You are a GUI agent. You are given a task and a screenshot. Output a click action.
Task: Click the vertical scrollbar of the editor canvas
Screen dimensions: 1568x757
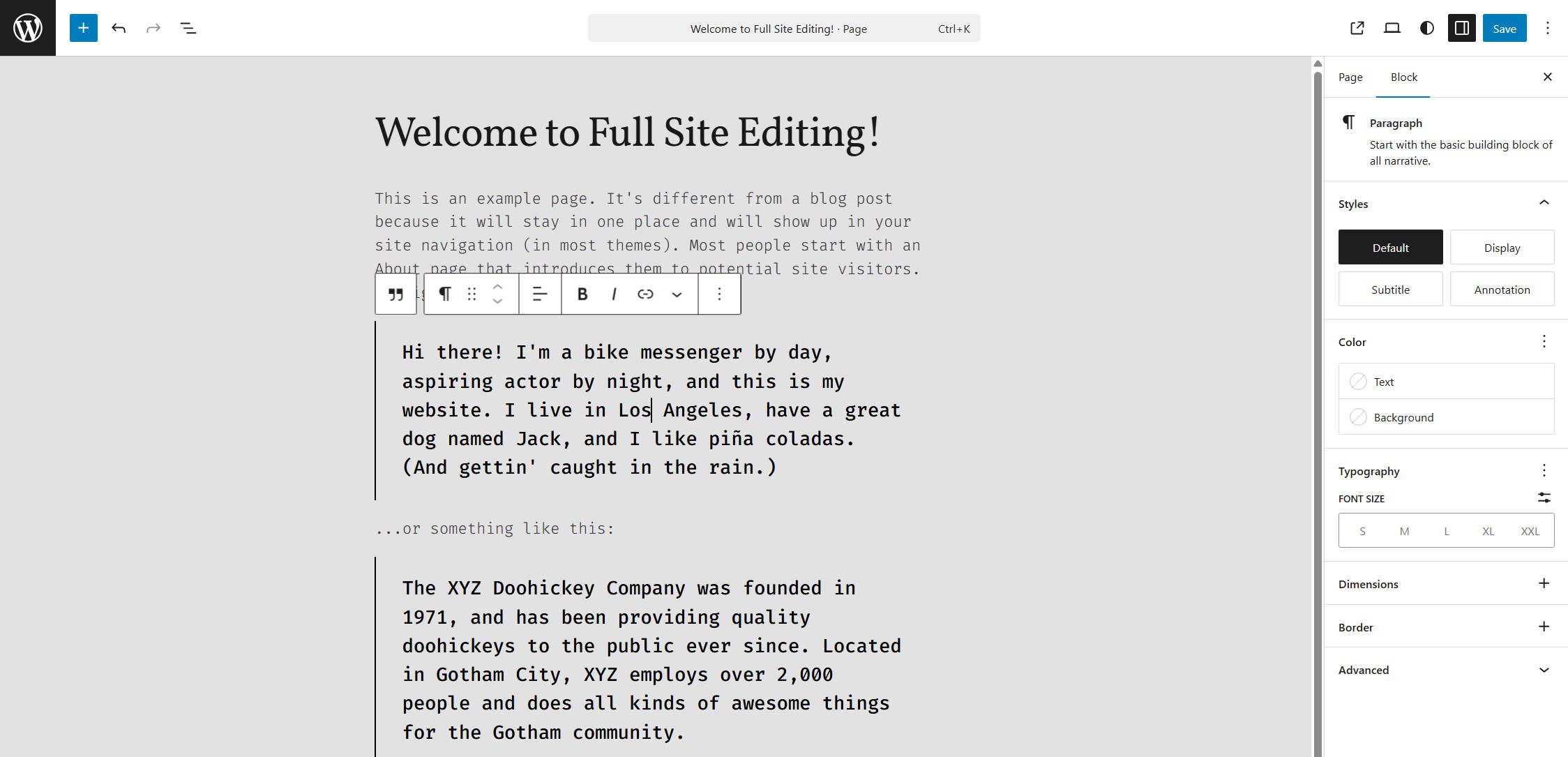pos(1318,412)
